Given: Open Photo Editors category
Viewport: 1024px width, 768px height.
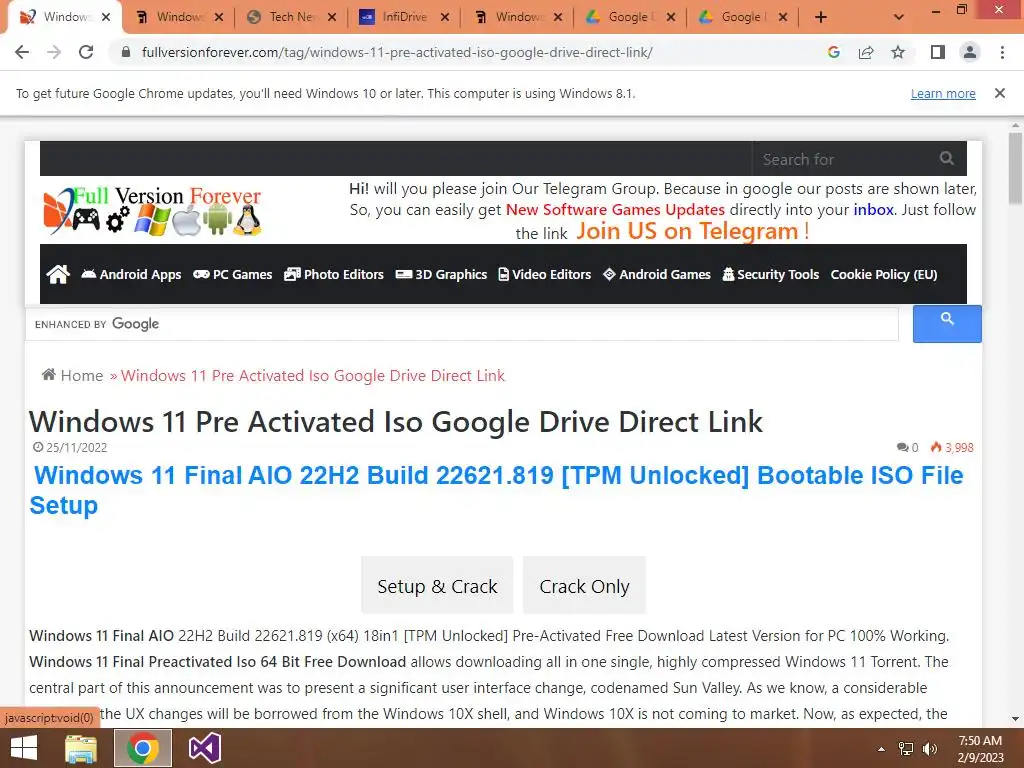Looking at the screenshot, I should pos(334,274).
